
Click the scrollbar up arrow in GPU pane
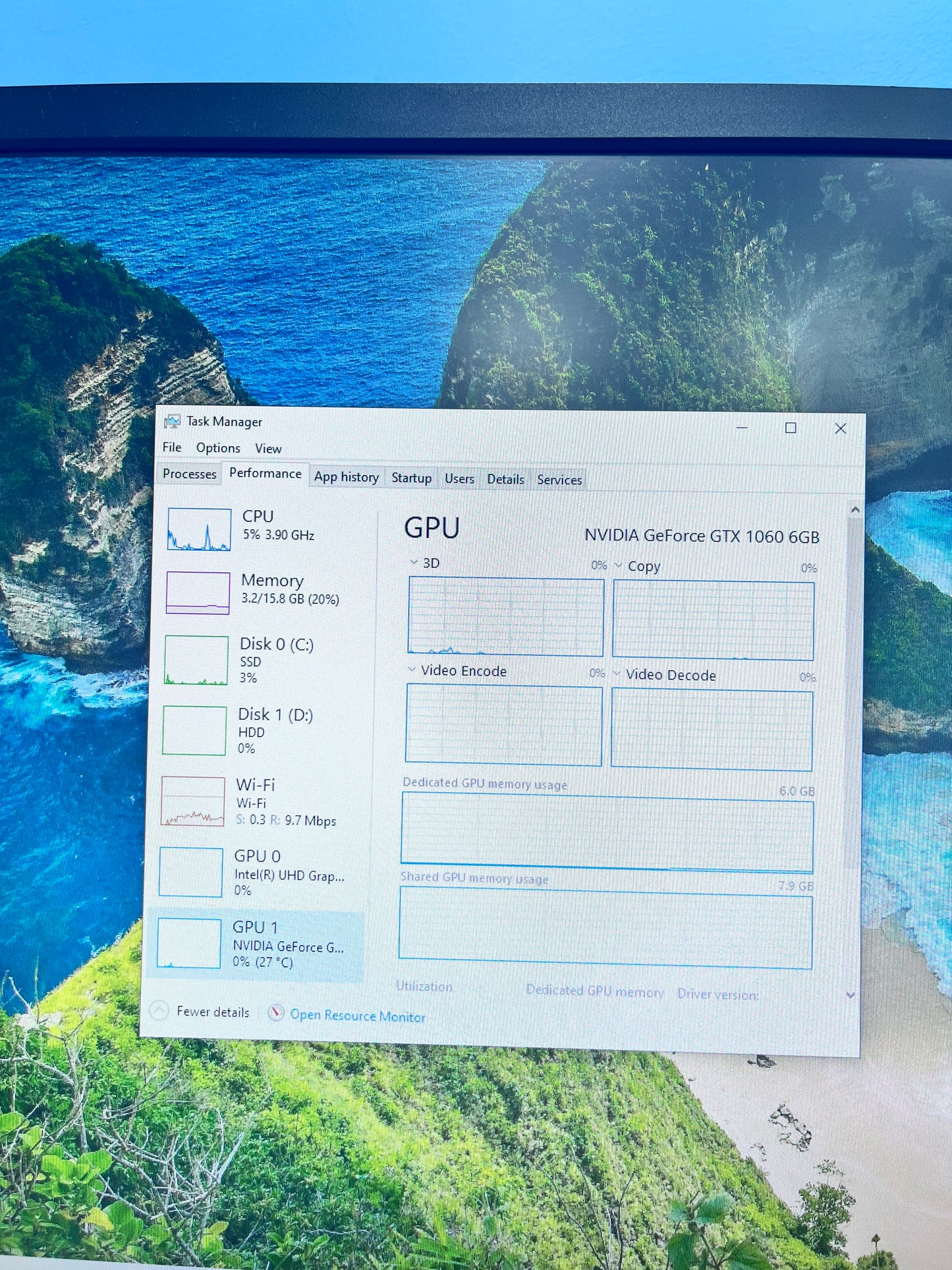pyautogui.click(x=854, y=509)
